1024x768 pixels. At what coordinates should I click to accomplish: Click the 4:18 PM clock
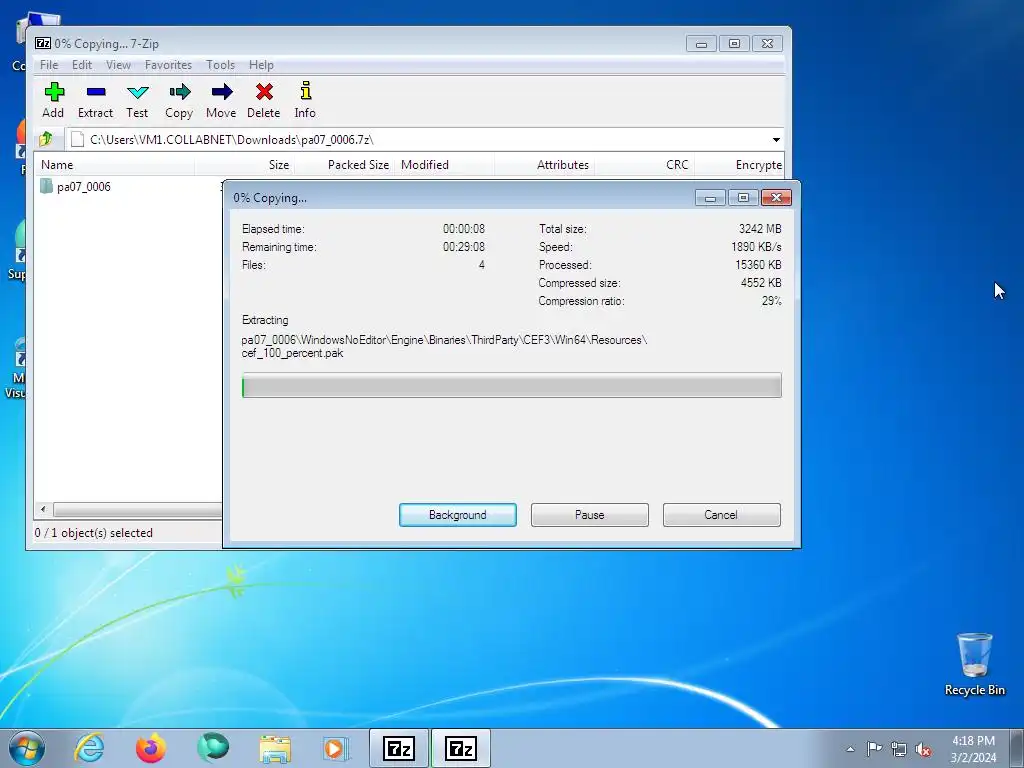973,741
